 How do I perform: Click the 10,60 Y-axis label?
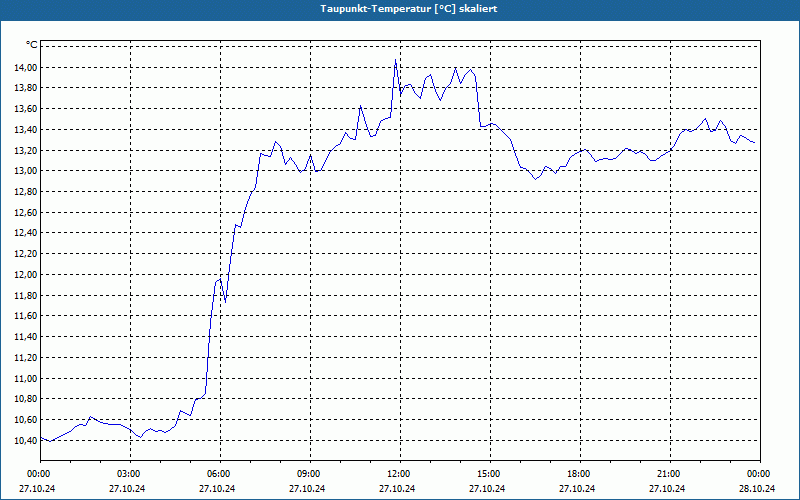pyautogui.click(x=25, y=420)
